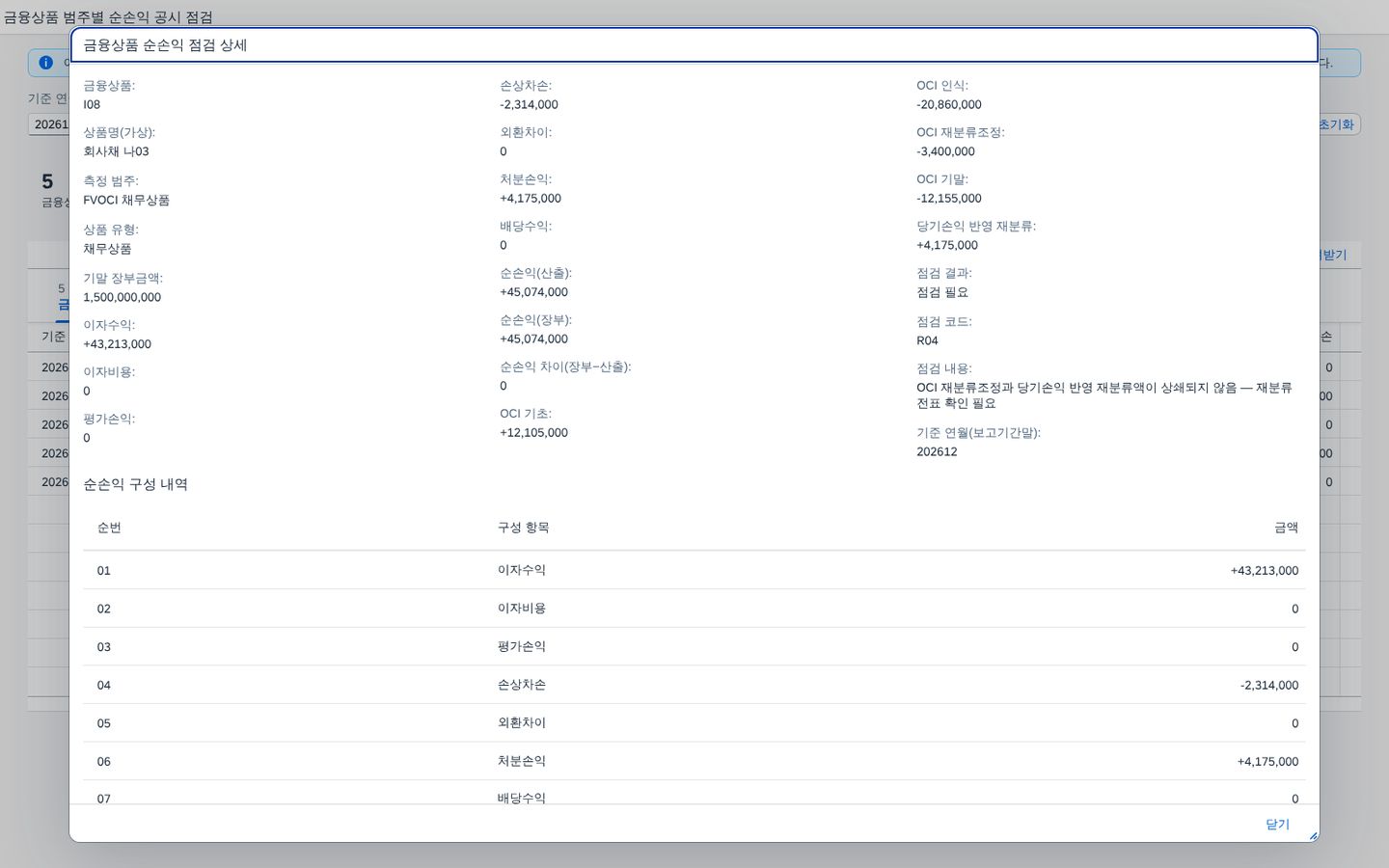The width and height of the screenshot is (1389, 868).
Task: Select table row 02 이자비용
Action: tap(694, 609)
